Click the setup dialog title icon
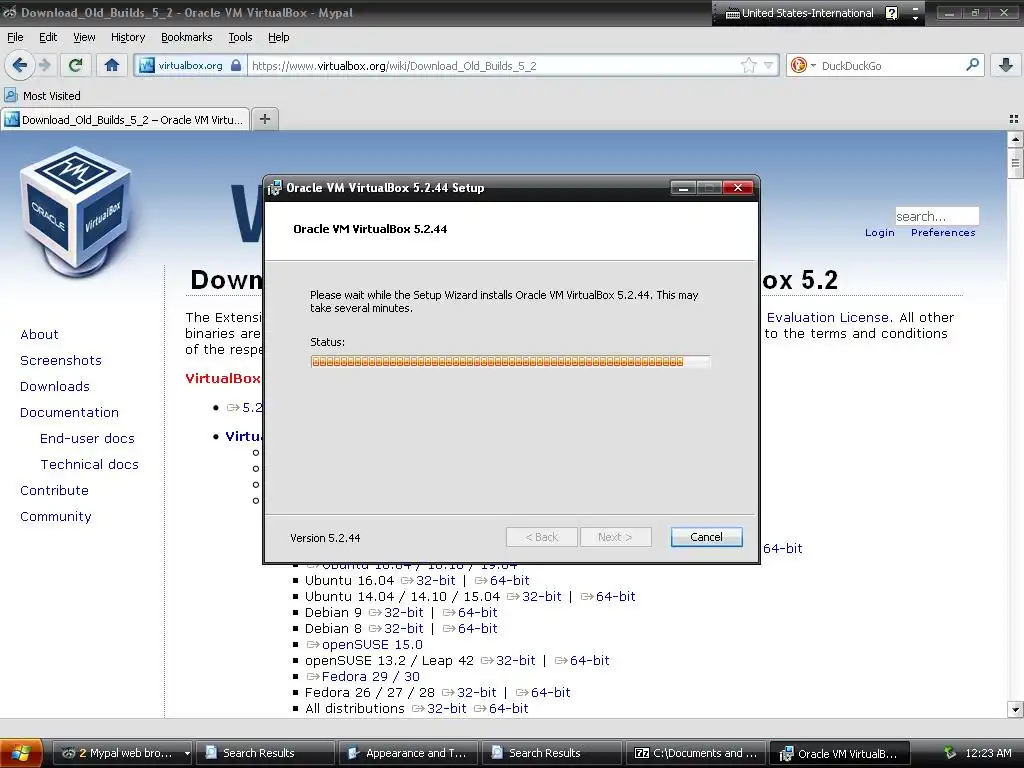 pos(274,188)
